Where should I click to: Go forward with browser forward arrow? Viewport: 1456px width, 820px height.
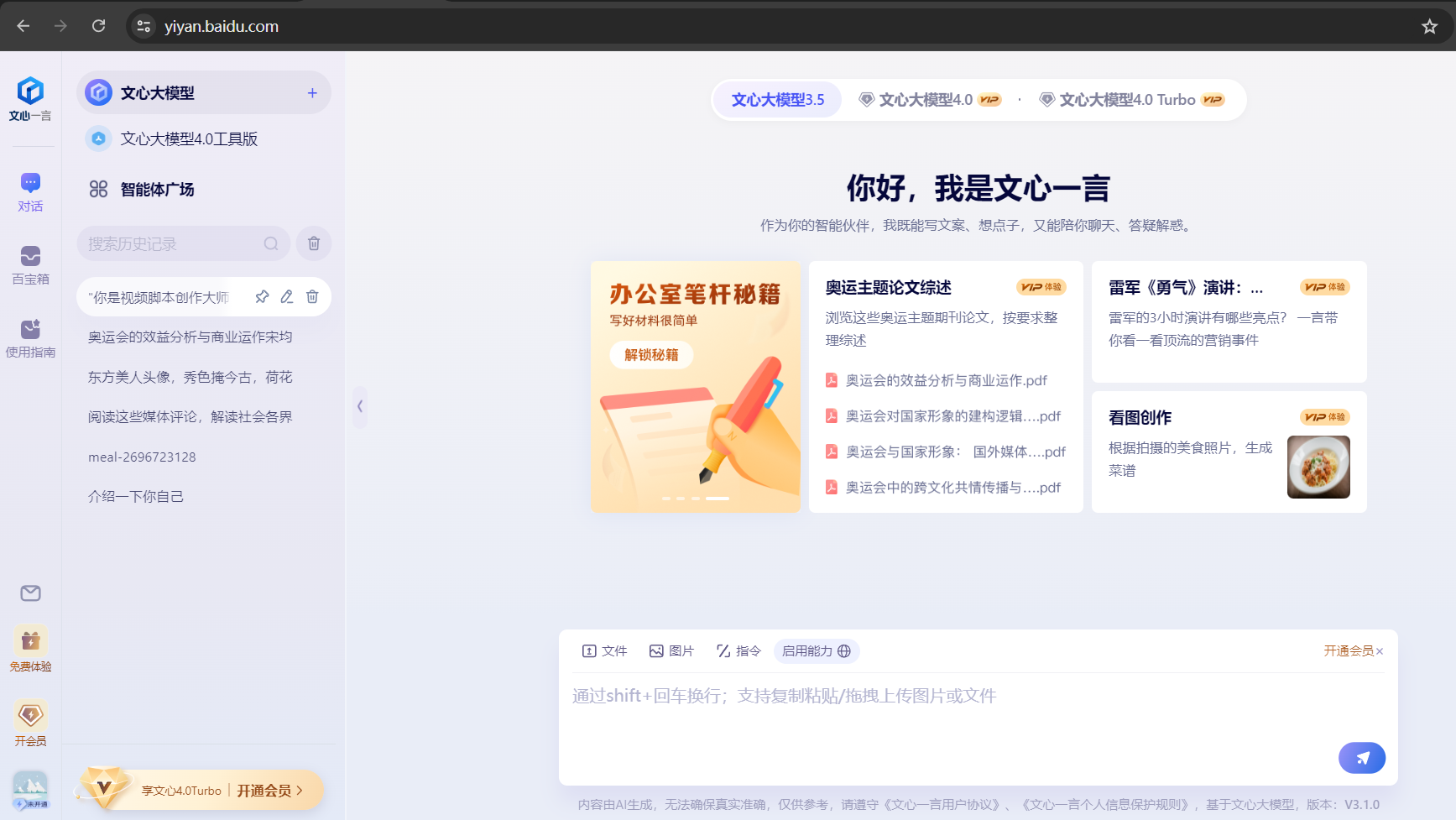pyautogui.click(x=60, y=26)
